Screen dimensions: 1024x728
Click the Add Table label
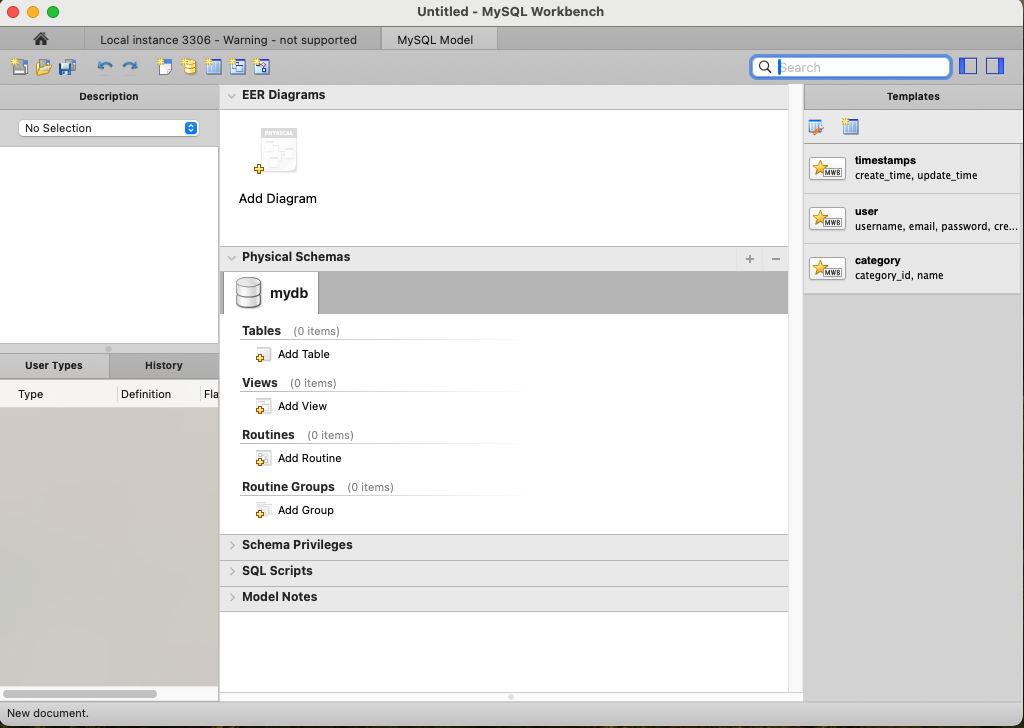click(304, 354)
